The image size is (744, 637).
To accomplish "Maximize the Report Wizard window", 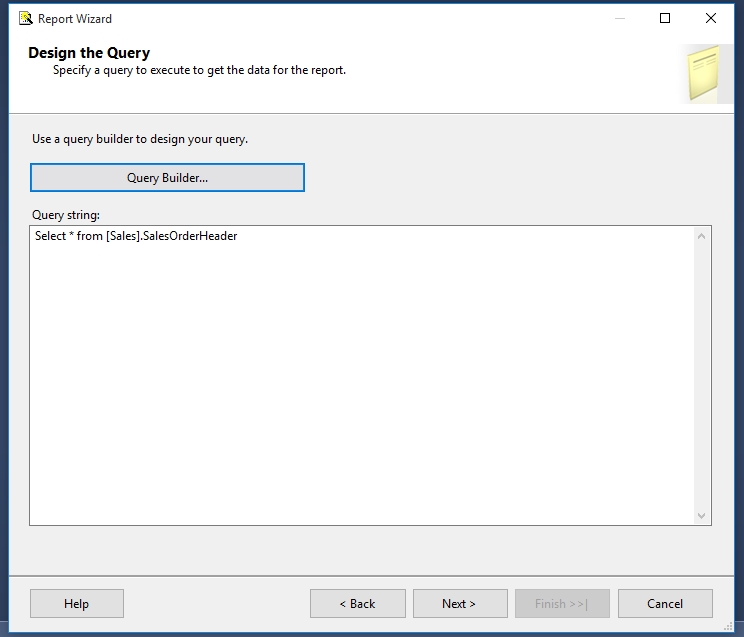I will 665,18.
